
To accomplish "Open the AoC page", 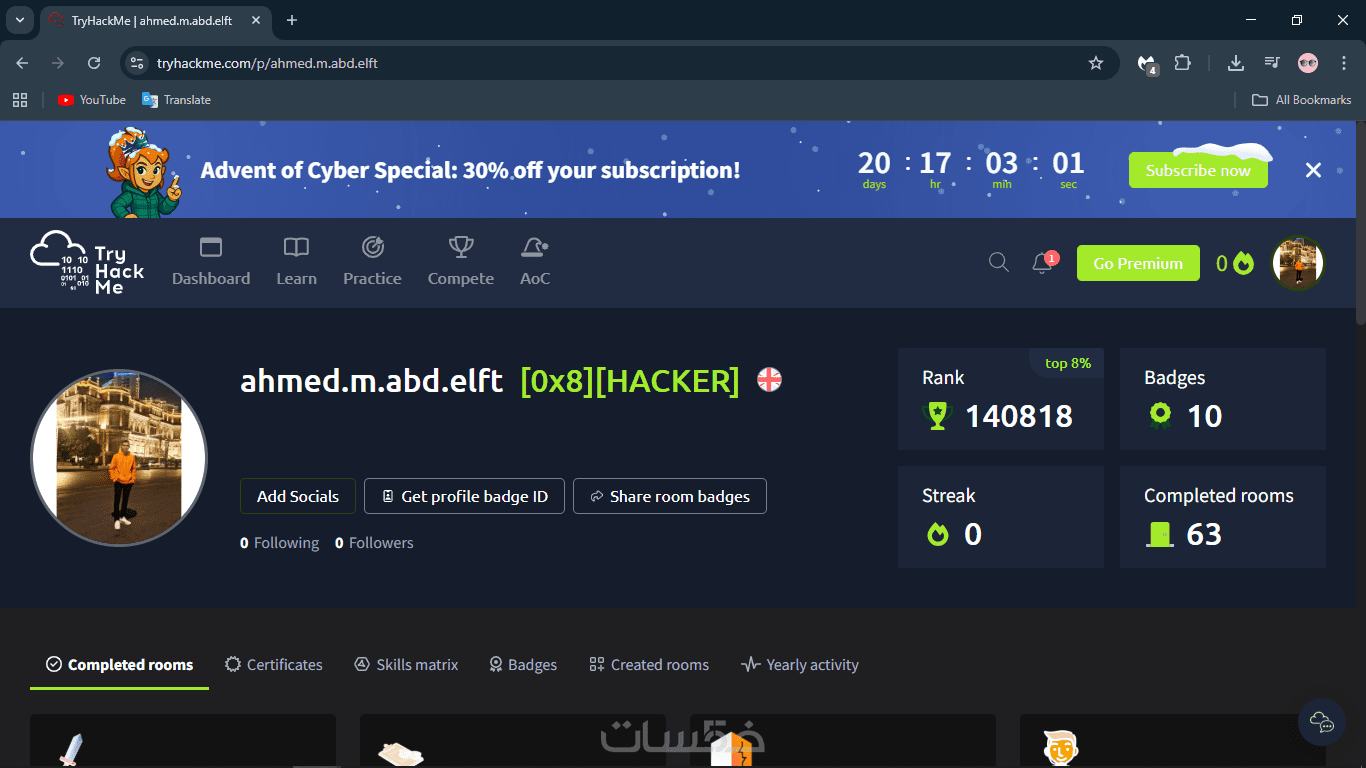I will coord(535,263).
